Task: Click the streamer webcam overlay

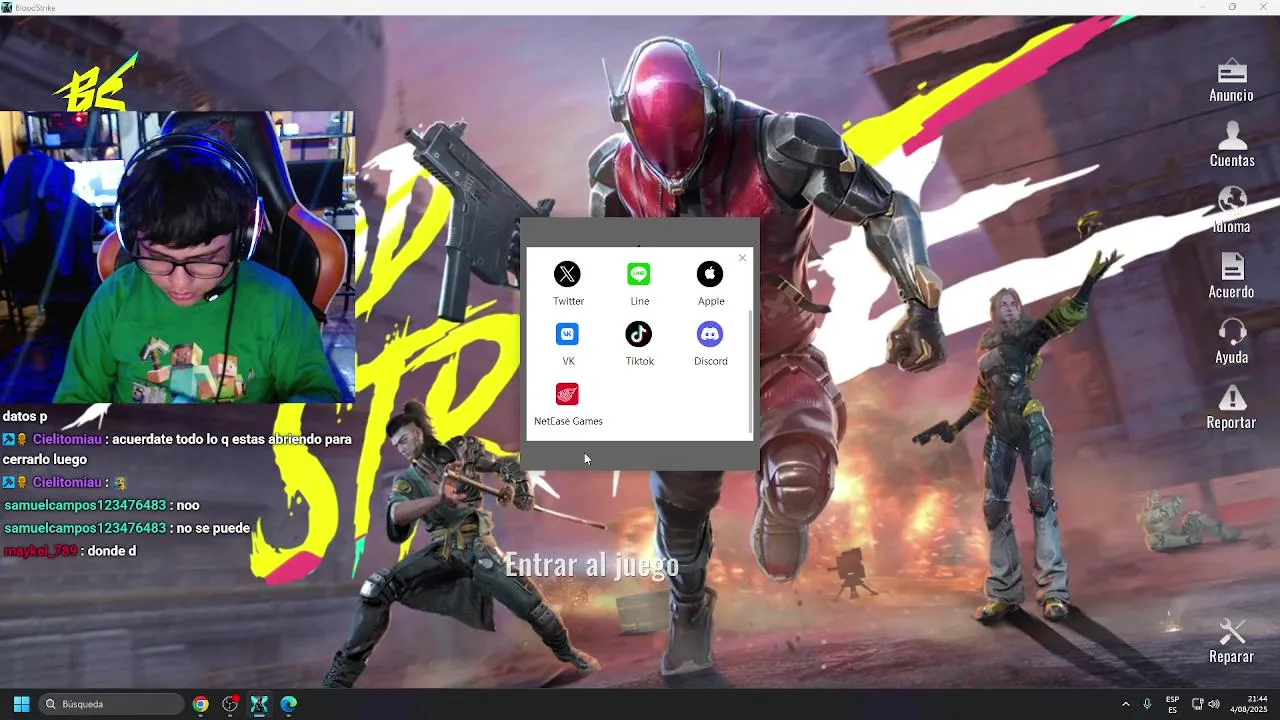Action: (177, 257)
